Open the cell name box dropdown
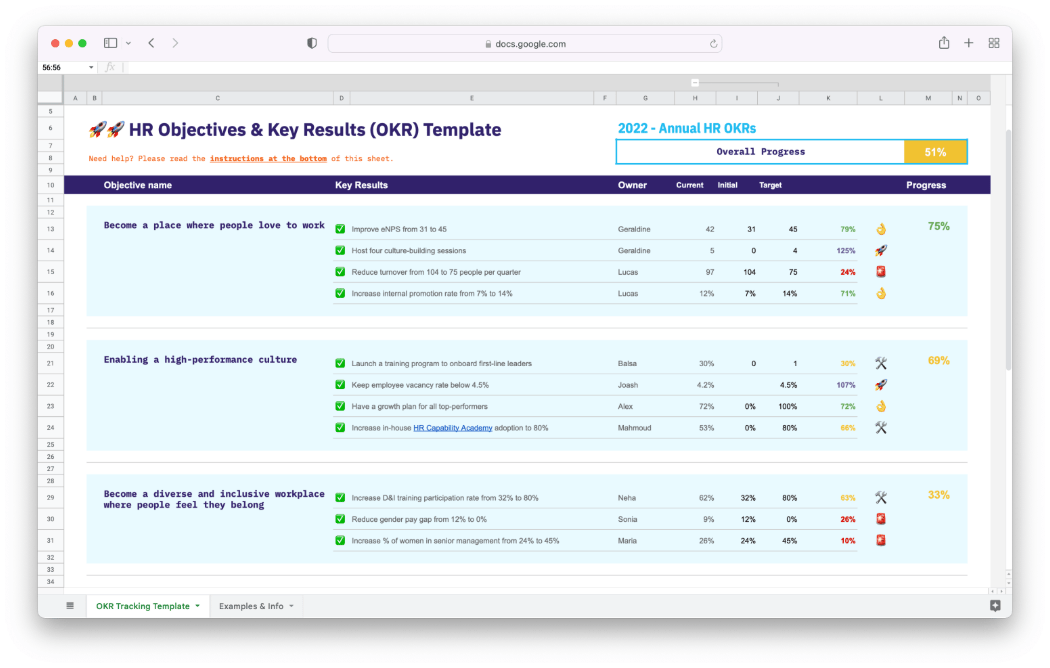The width and height of the screenshot is (1050, 668). pos(92,67)
